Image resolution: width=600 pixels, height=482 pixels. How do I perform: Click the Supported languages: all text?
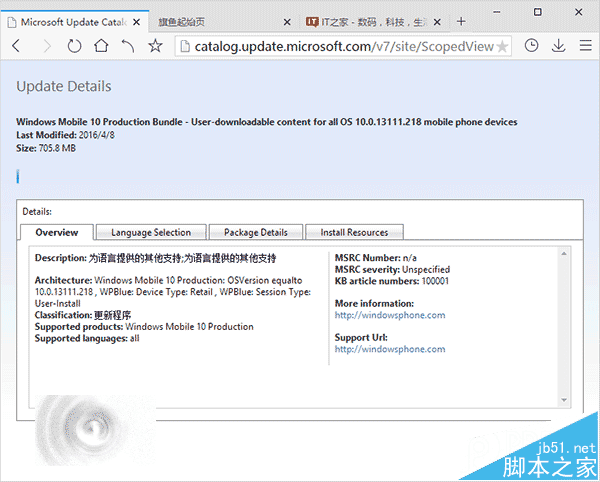coord(87,339)
